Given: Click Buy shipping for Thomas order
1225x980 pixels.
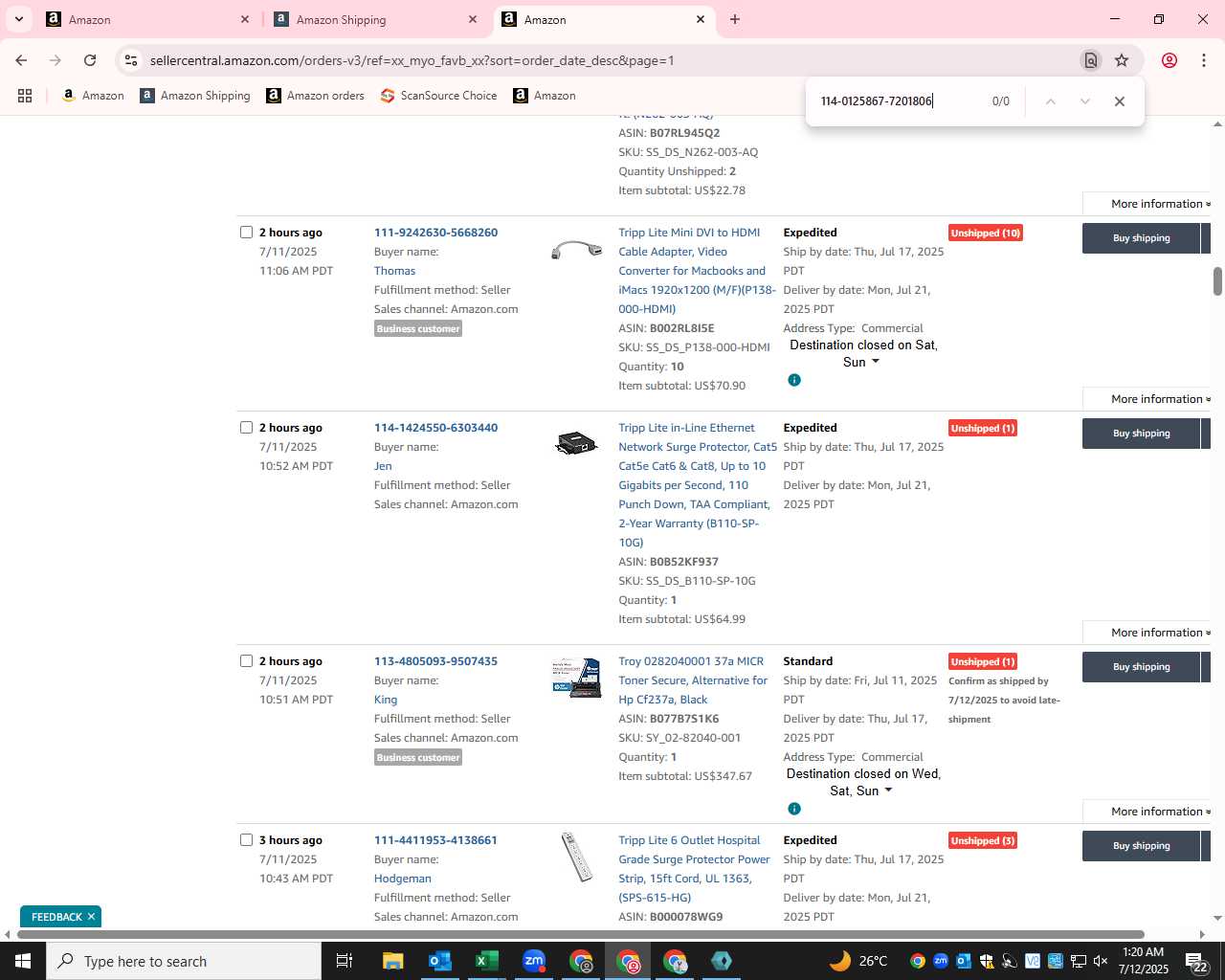Looking at the screenshot, I should click(x=1141, y=238).
